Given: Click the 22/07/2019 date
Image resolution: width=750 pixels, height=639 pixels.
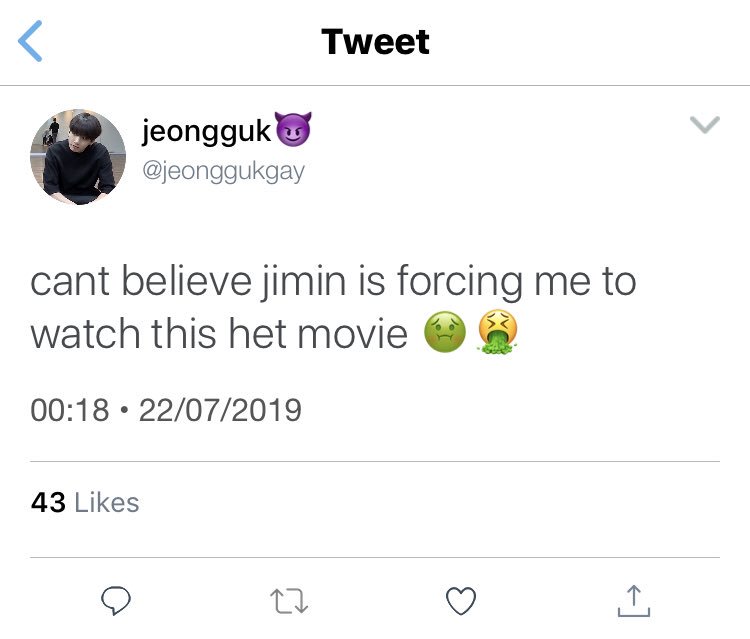Looking at the screenshot, I should [x=221, y=410].
